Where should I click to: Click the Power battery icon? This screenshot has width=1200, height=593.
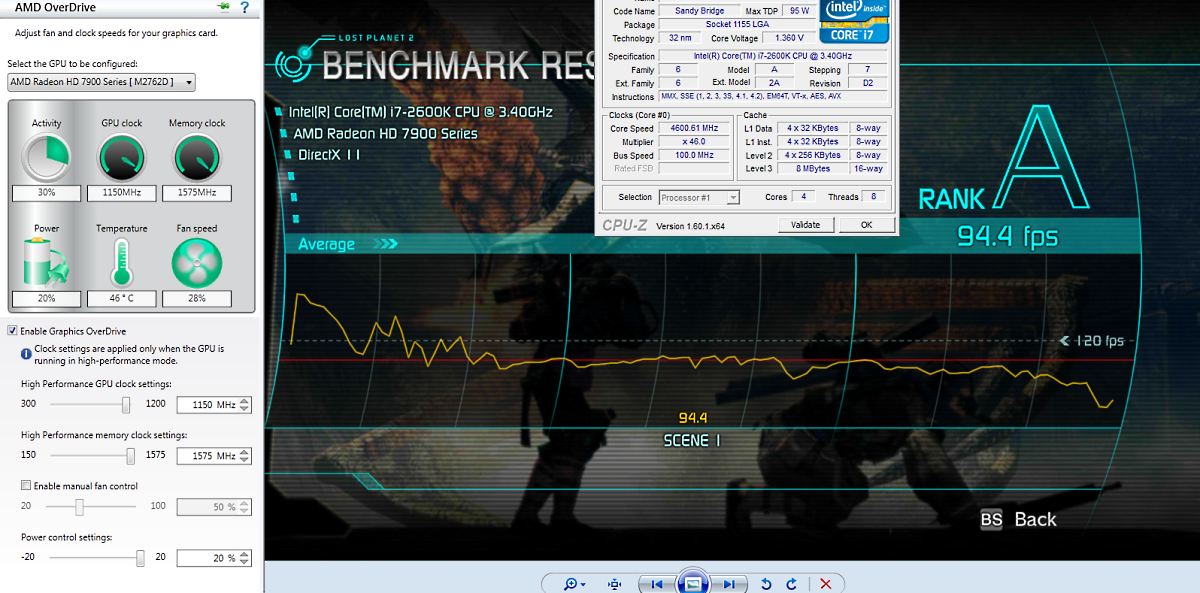[x=46, y=264]
